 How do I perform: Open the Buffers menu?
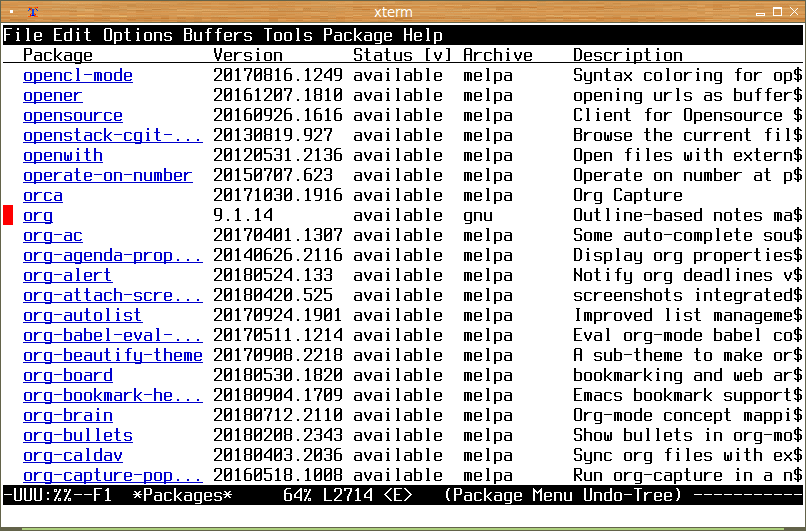[x=218, y=35]
